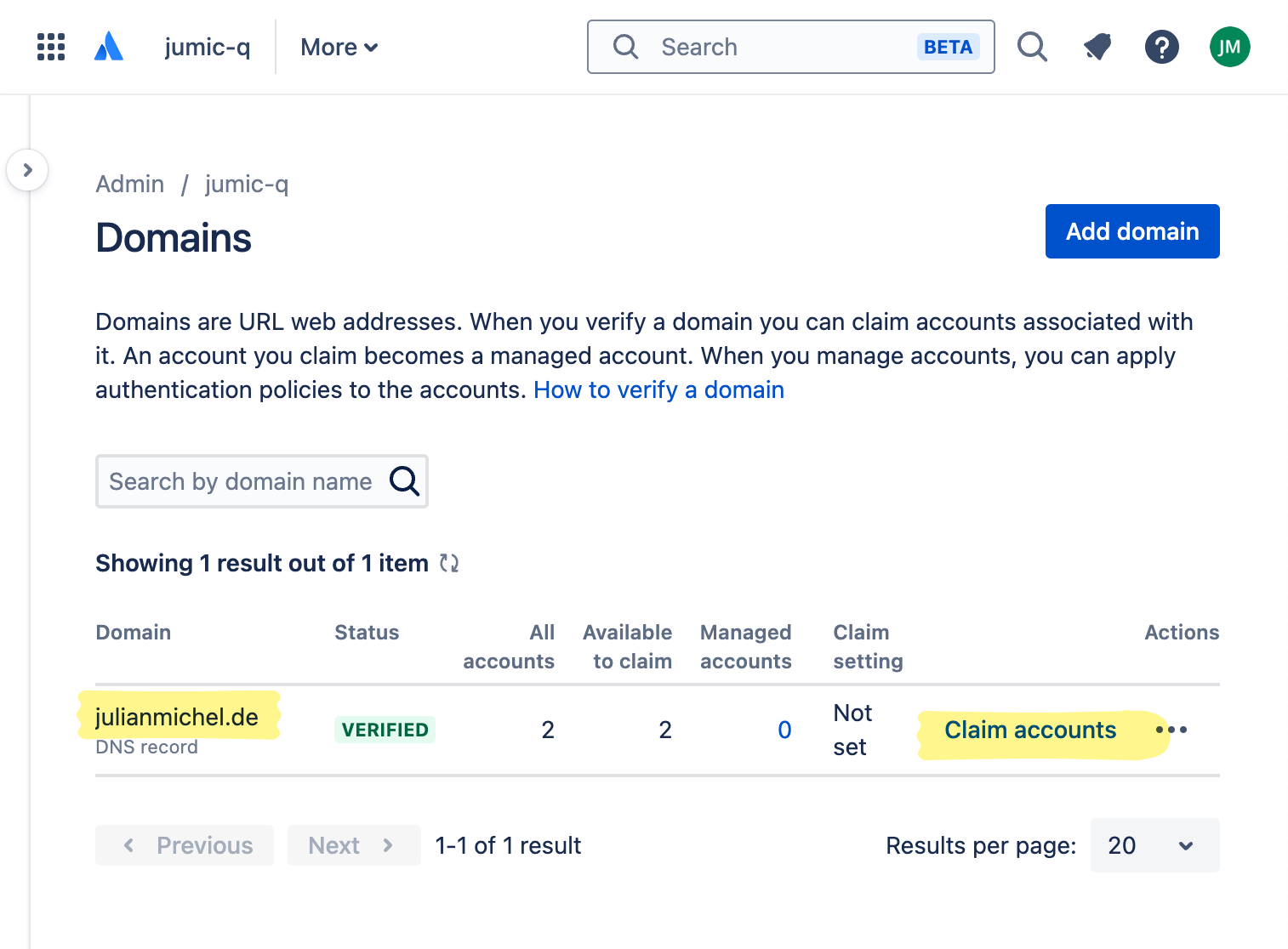
Task: Open the How to verify a domain link
Action: click(x=658, y=389)
